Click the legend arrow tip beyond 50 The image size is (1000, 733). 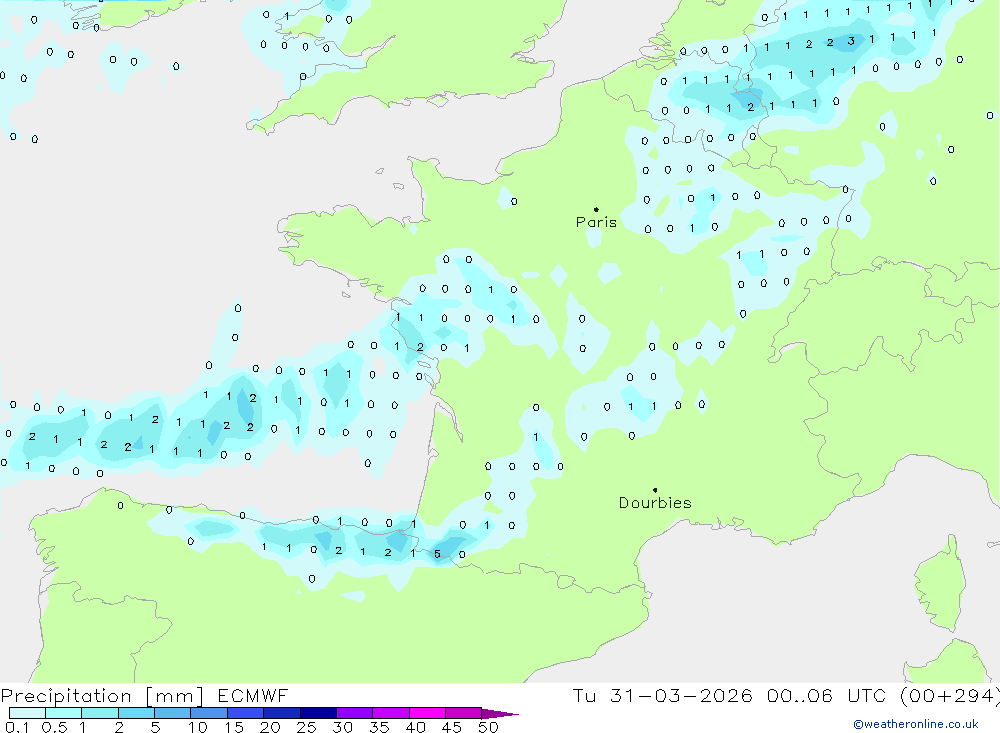(x=501, y=714)
